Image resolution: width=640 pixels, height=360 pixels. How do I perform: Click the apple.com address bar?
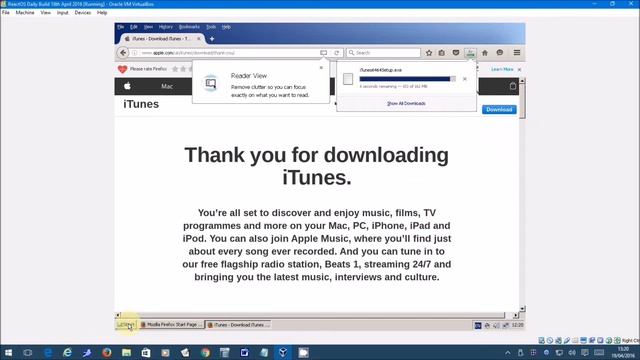(229, 53)
